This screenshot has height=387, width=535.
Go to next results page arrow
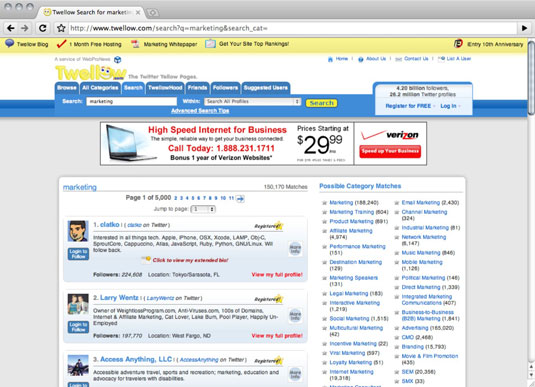coord(240,199)
